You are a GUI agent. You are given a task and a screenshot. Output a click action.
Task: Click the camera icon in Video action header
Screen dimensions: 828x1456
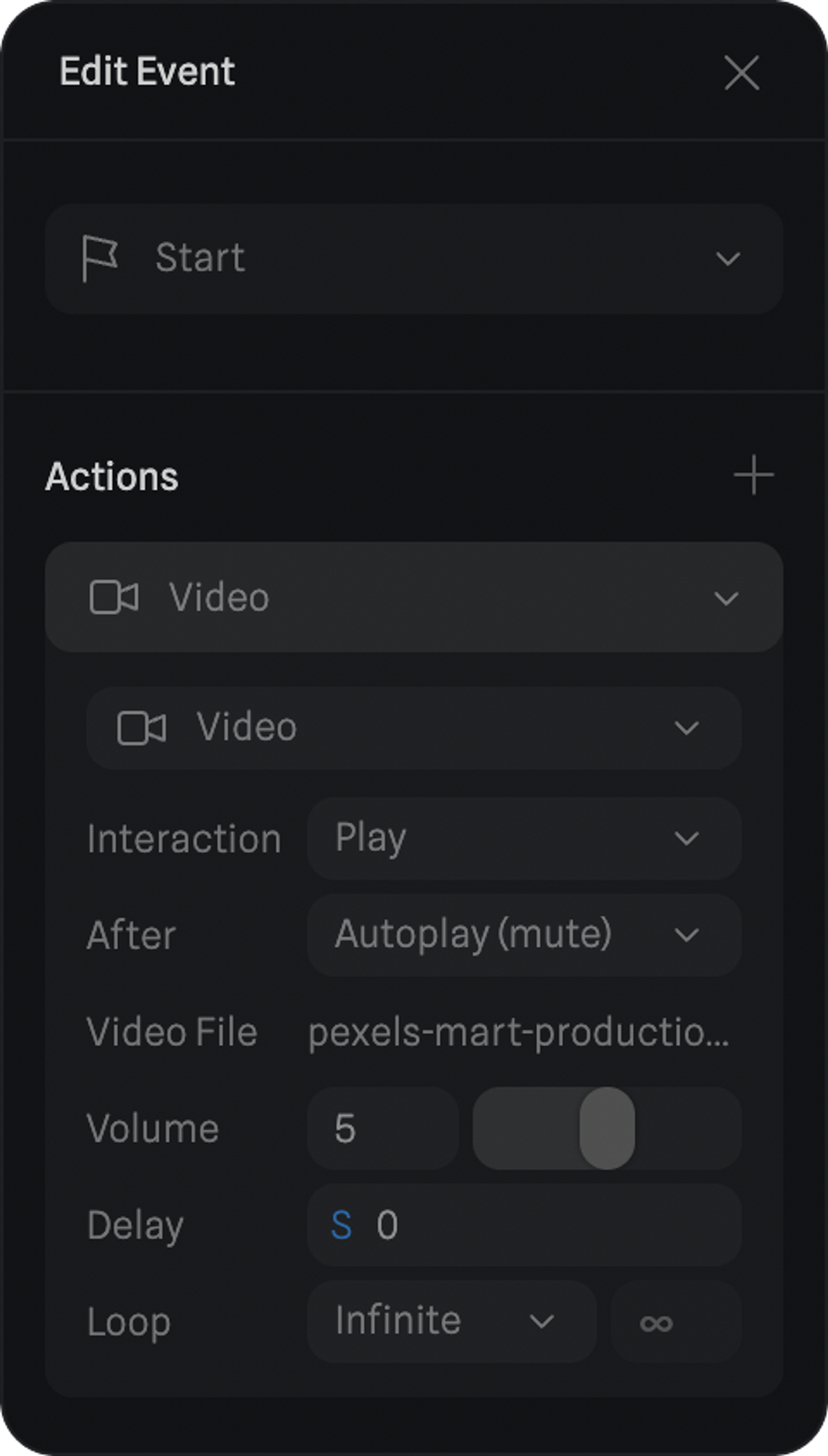pyautogui.click(x=114, y=597)
